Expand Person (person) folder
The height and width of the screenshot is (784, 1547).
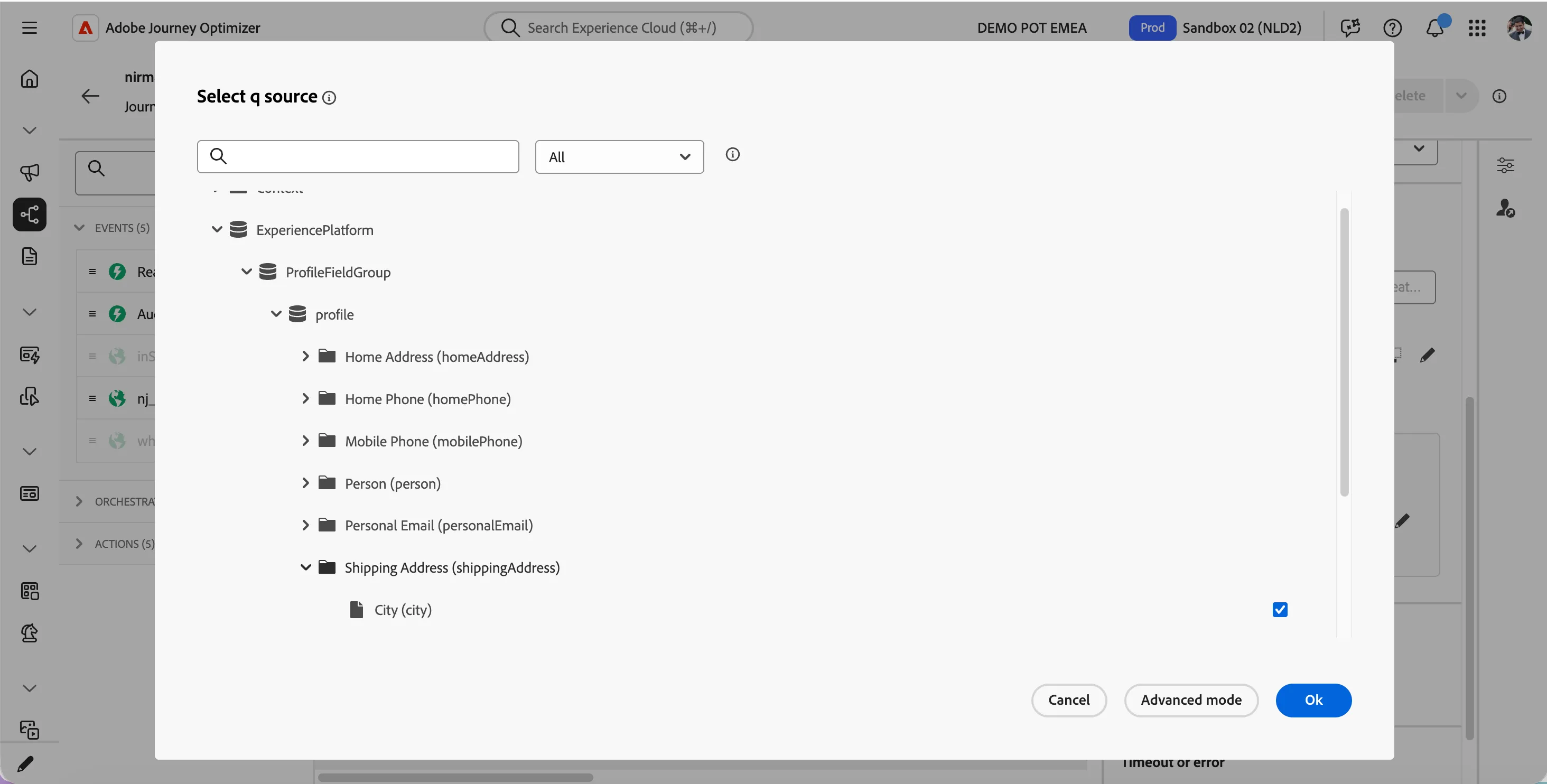click(x=305, y=483)
